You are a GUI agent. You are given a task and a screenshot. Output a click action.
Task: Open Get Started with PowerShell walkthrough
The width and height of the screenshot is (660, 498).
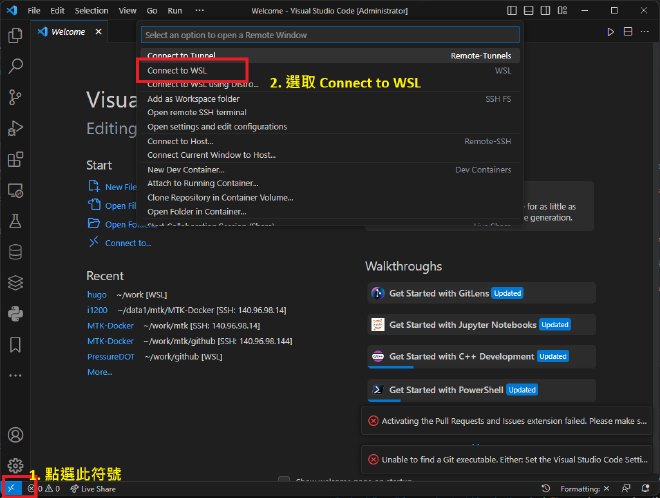click(482, 390)
